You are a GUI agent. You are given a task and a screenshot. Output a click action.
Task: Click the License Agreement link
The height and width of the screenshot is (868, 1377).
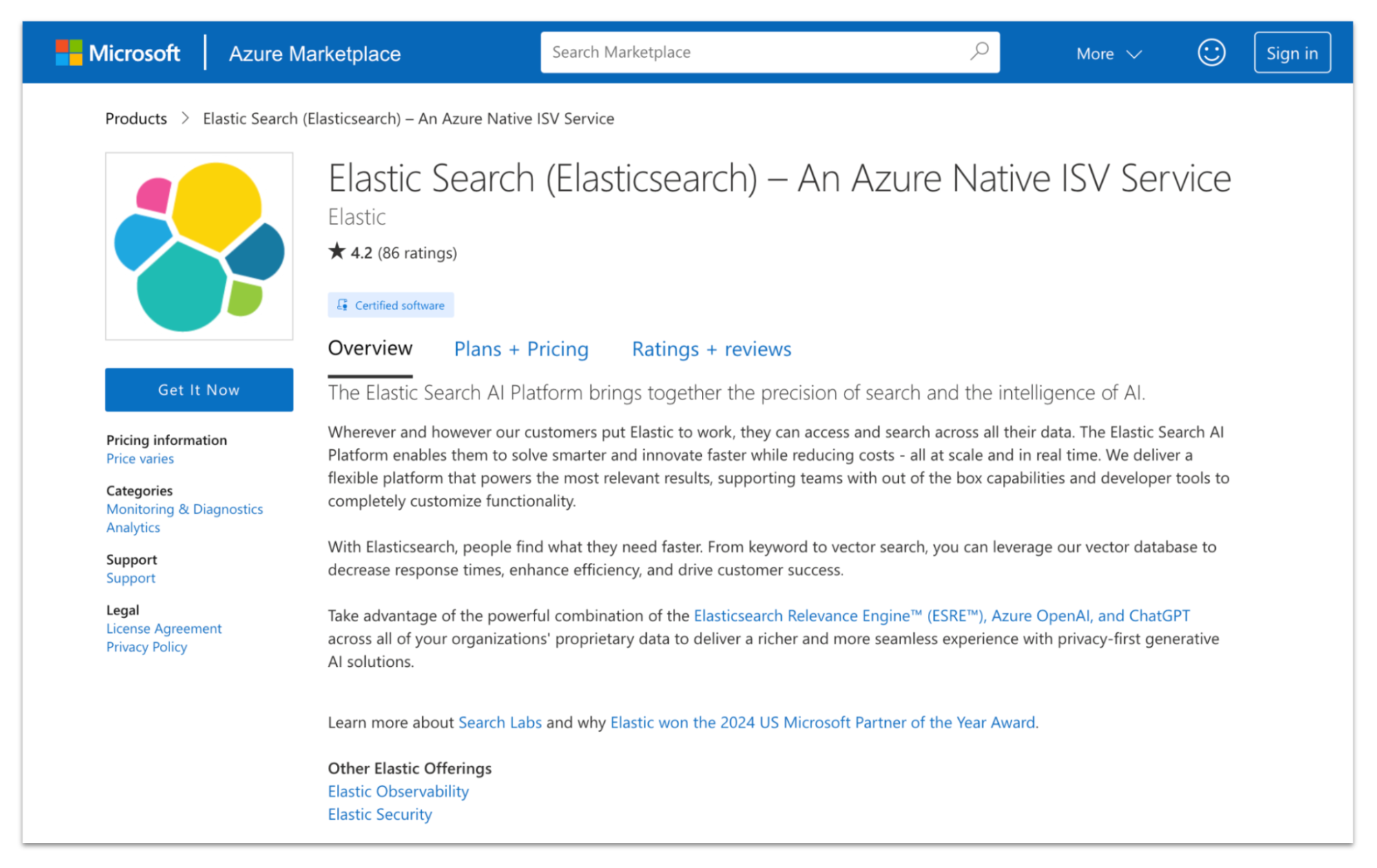[163, 627]
